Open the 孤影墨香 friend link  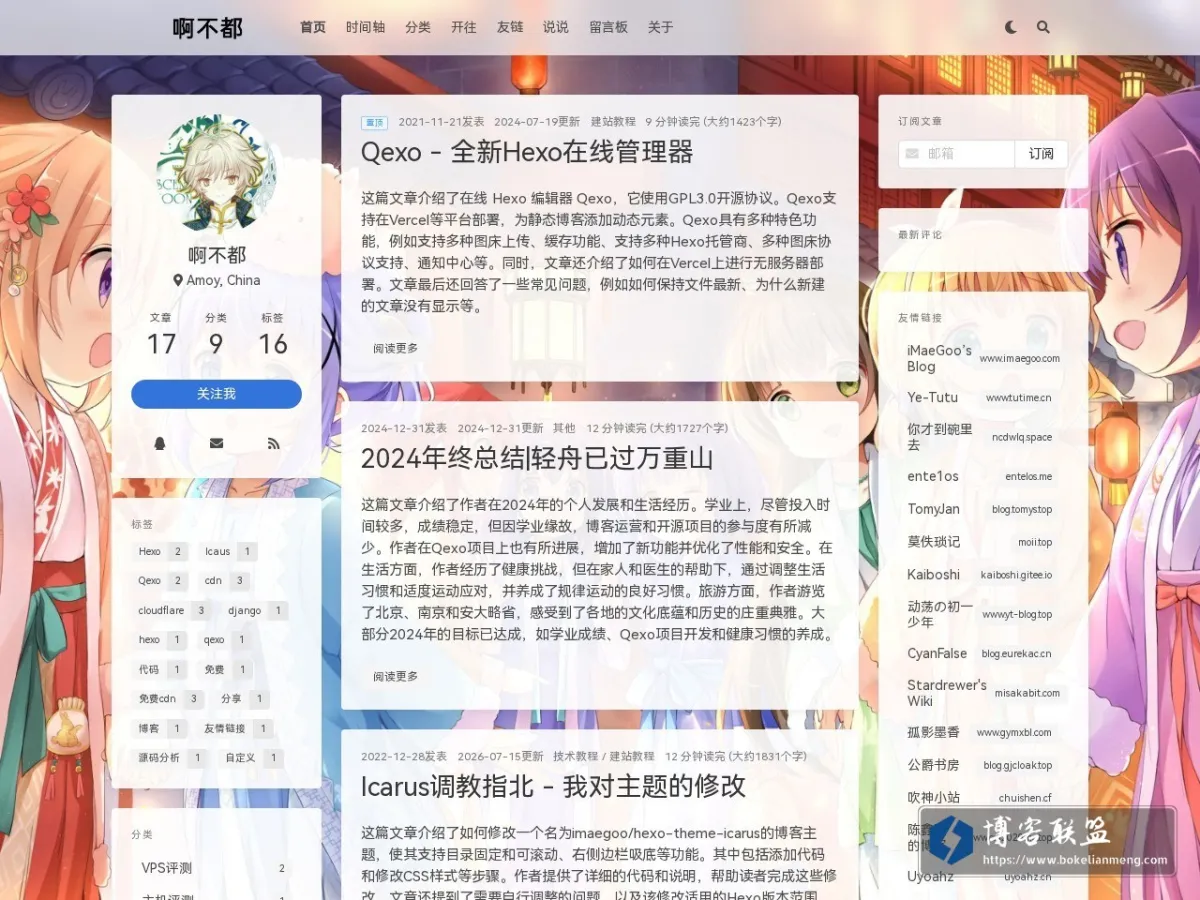(x=983, y=732)
